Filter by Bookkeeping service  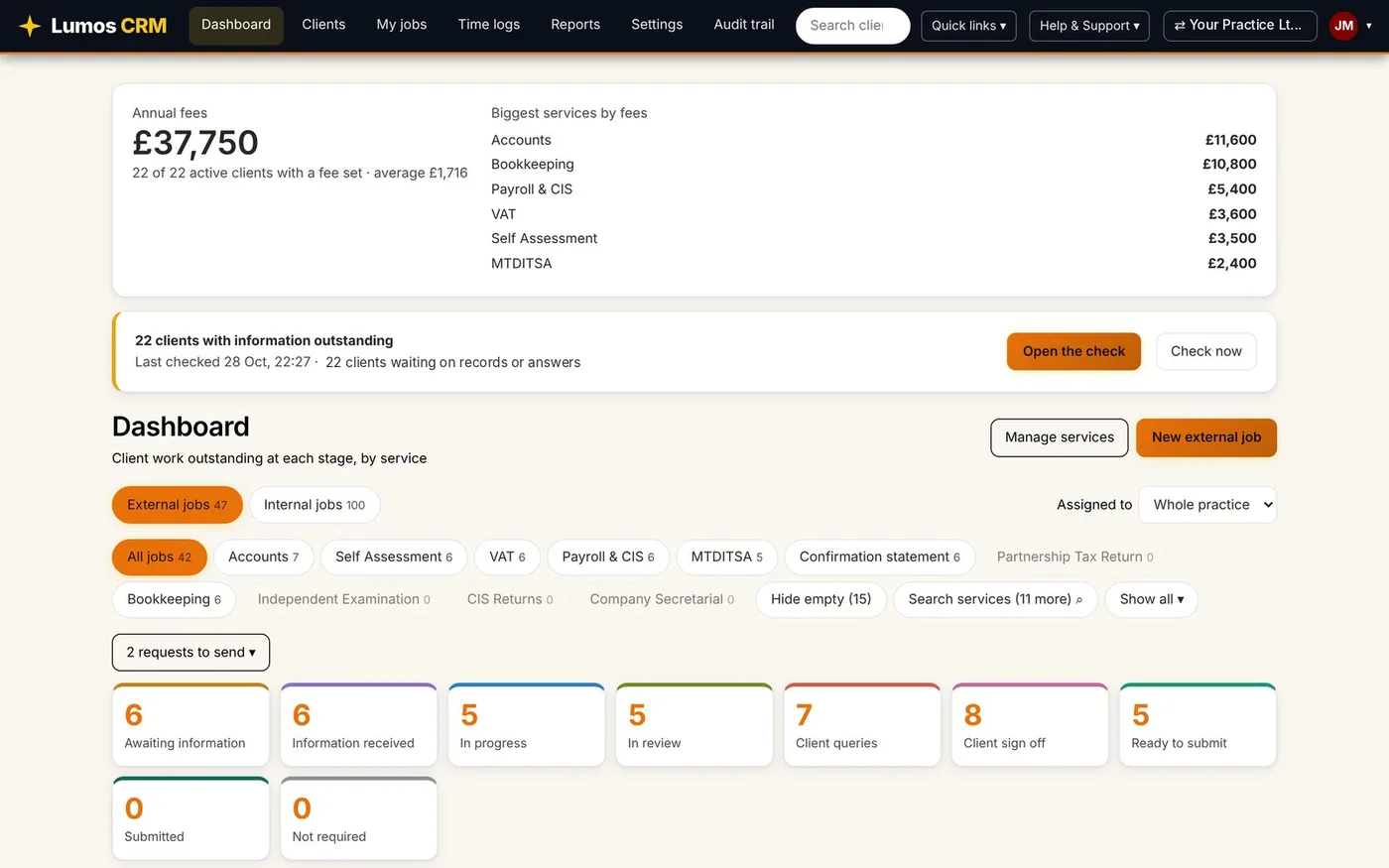[x=174, y=599]
